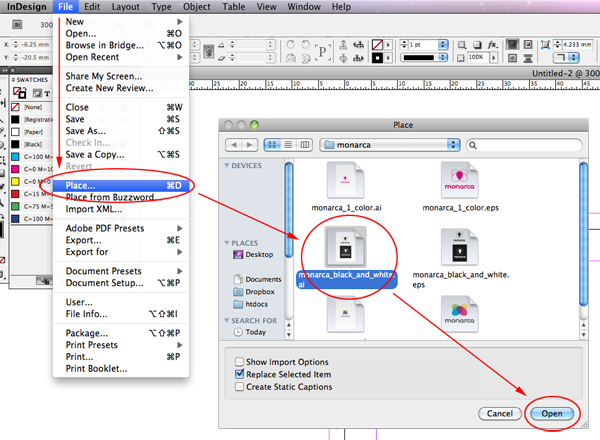Image resolution: width=600 pixels, height=440 pixels.
Task: Open the View menu
Action: 266,7
